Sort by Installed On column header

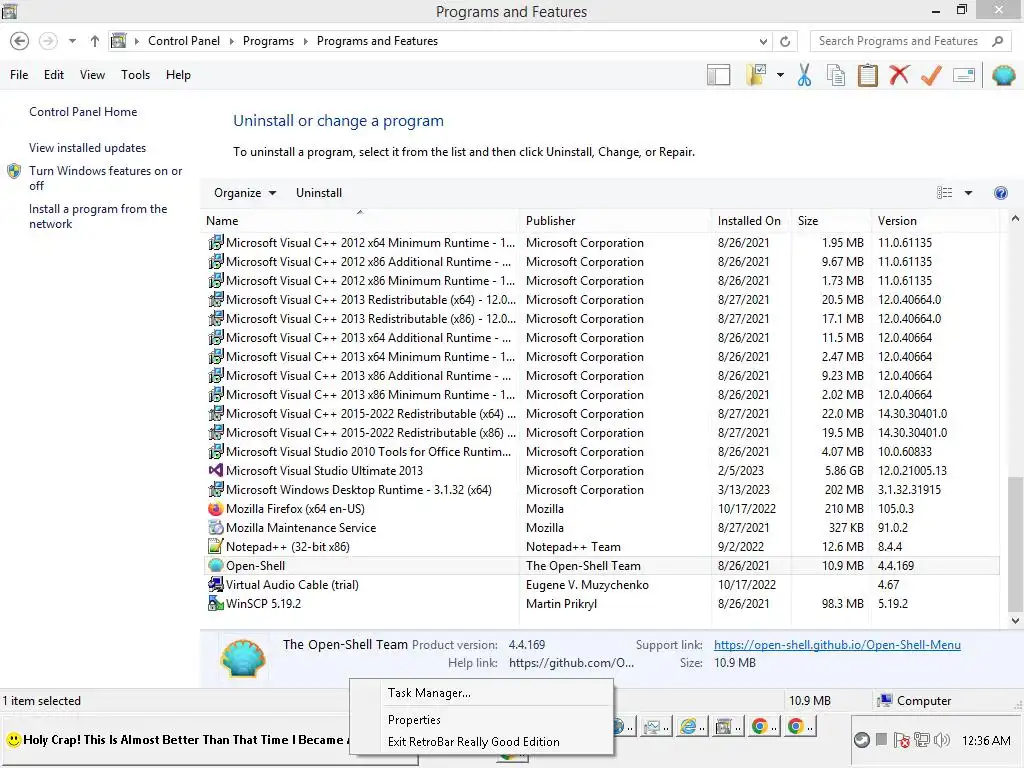pos(749,221)
